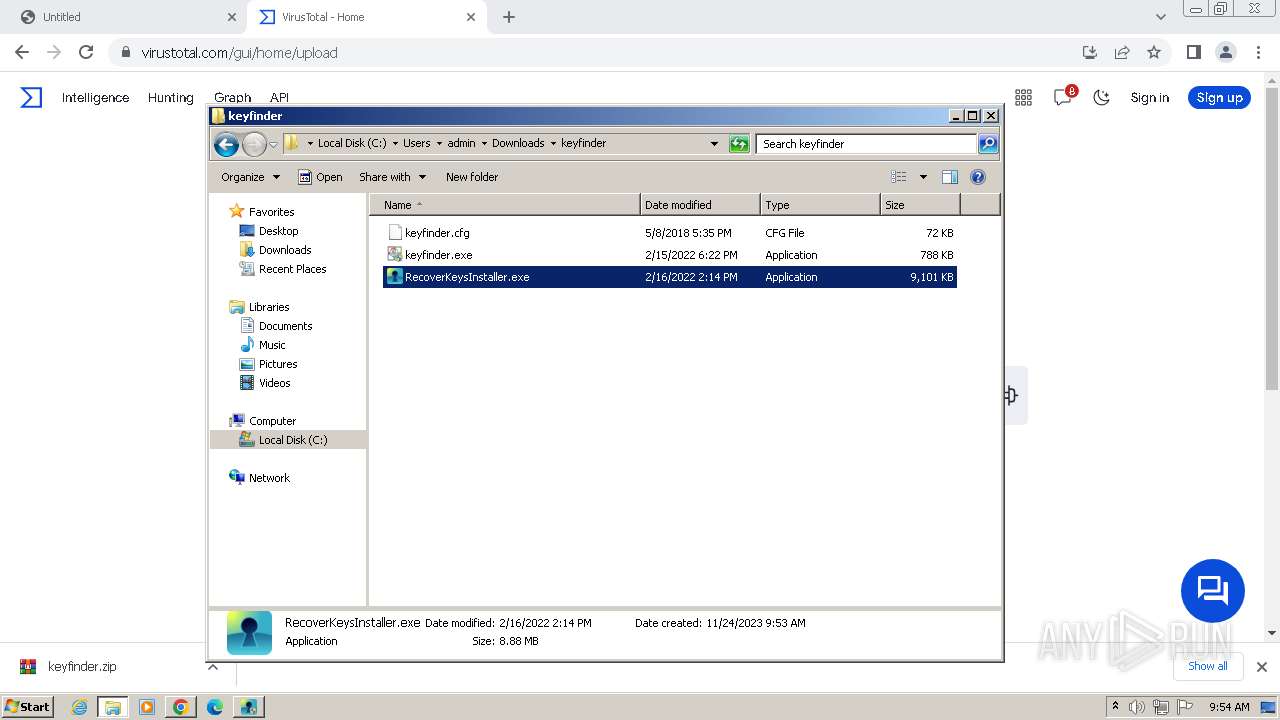Open a new Chrome tab

coord(509,17)
